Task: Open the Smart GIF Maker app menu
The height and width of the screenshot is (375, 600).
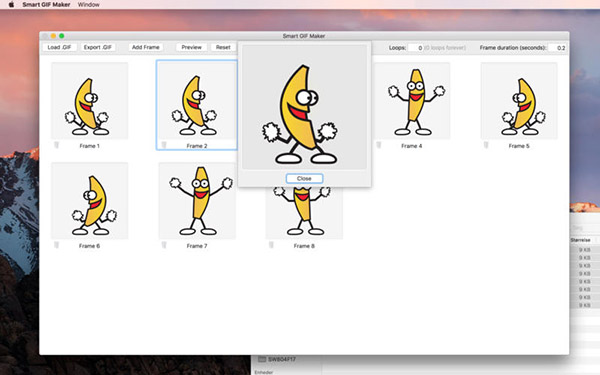Action: [x=46, y=5]
